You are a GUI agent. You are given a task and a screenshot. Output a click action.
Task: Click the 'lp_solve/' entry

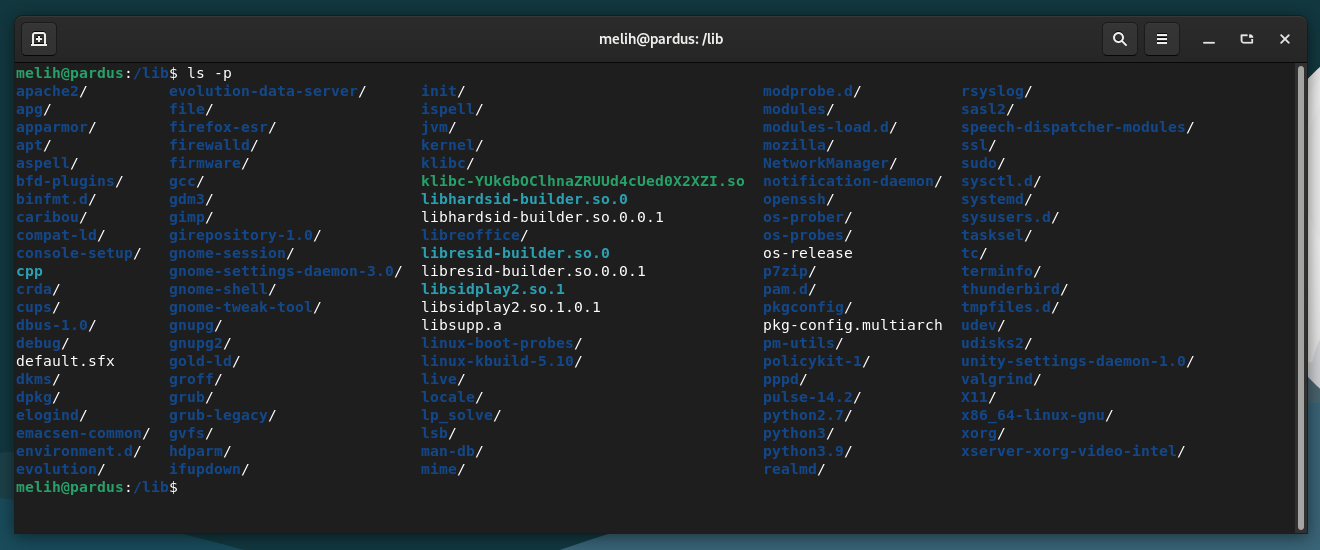(461, 415)
